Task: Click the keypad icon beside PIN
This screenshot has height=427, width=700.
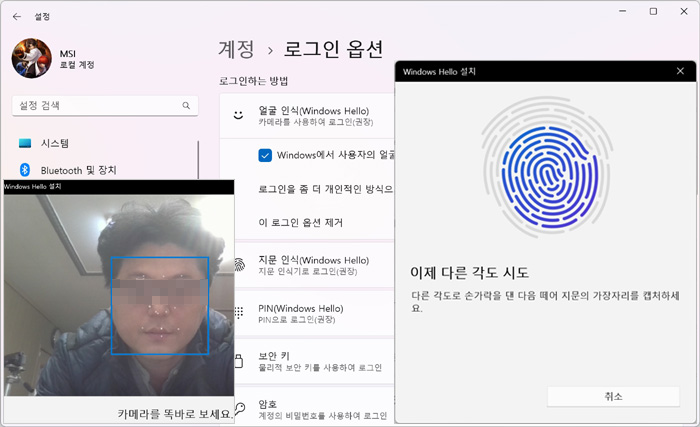Action: [239, 313]
